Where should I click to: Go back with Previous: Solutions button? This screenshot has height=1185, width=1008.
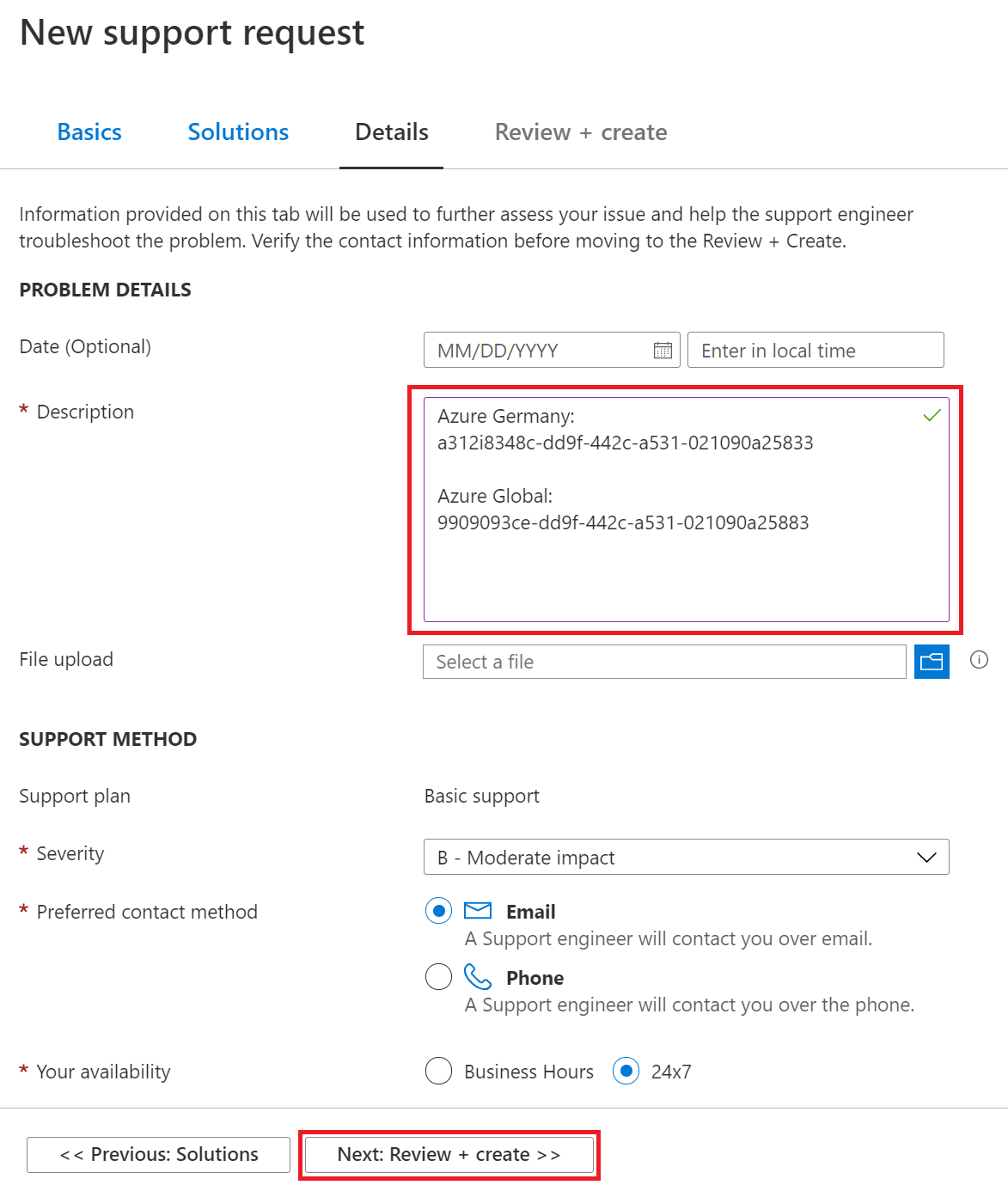click(x=158, y=1154)
